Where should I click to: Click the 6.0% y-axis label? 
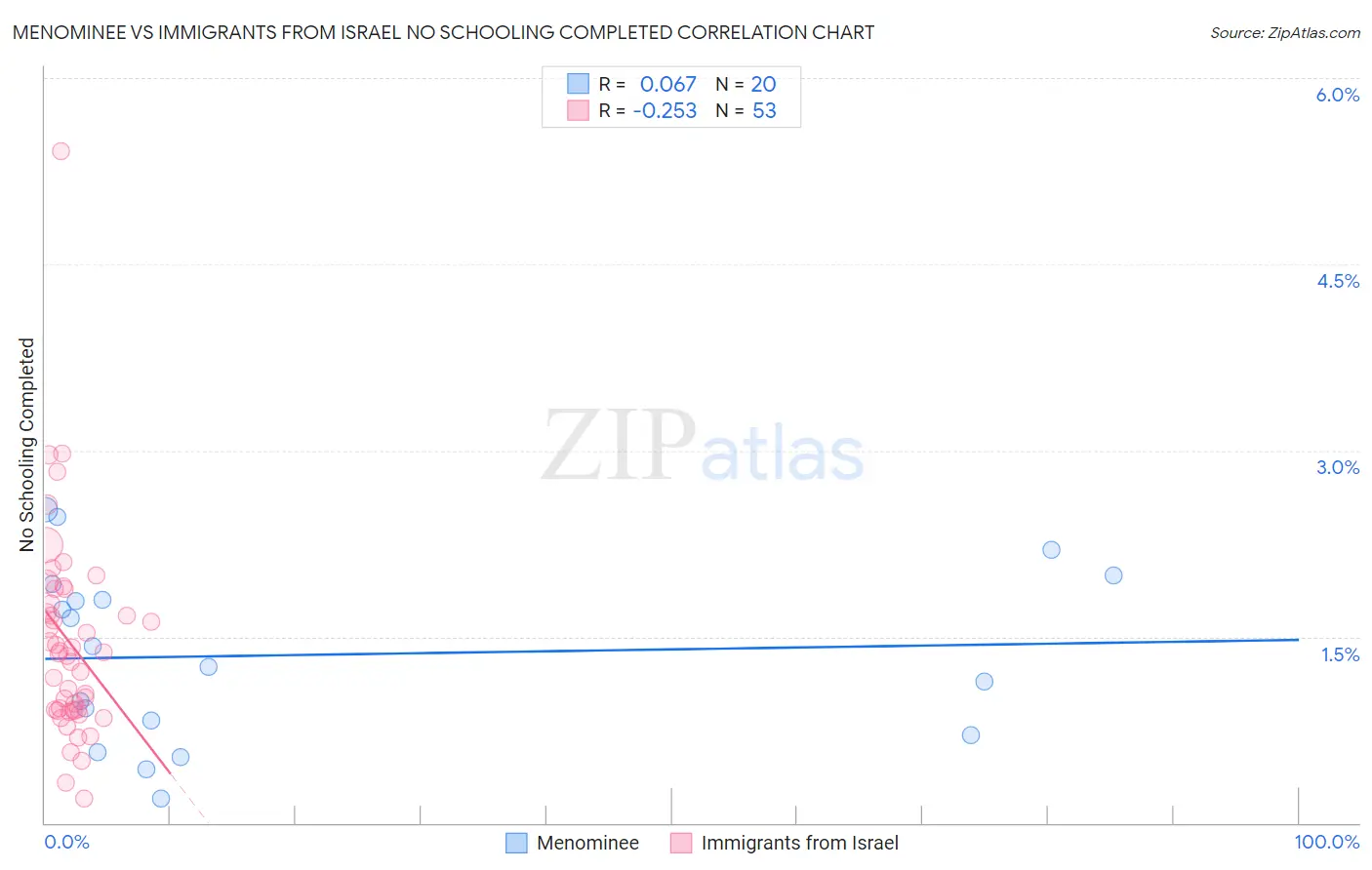[1338, 95]
